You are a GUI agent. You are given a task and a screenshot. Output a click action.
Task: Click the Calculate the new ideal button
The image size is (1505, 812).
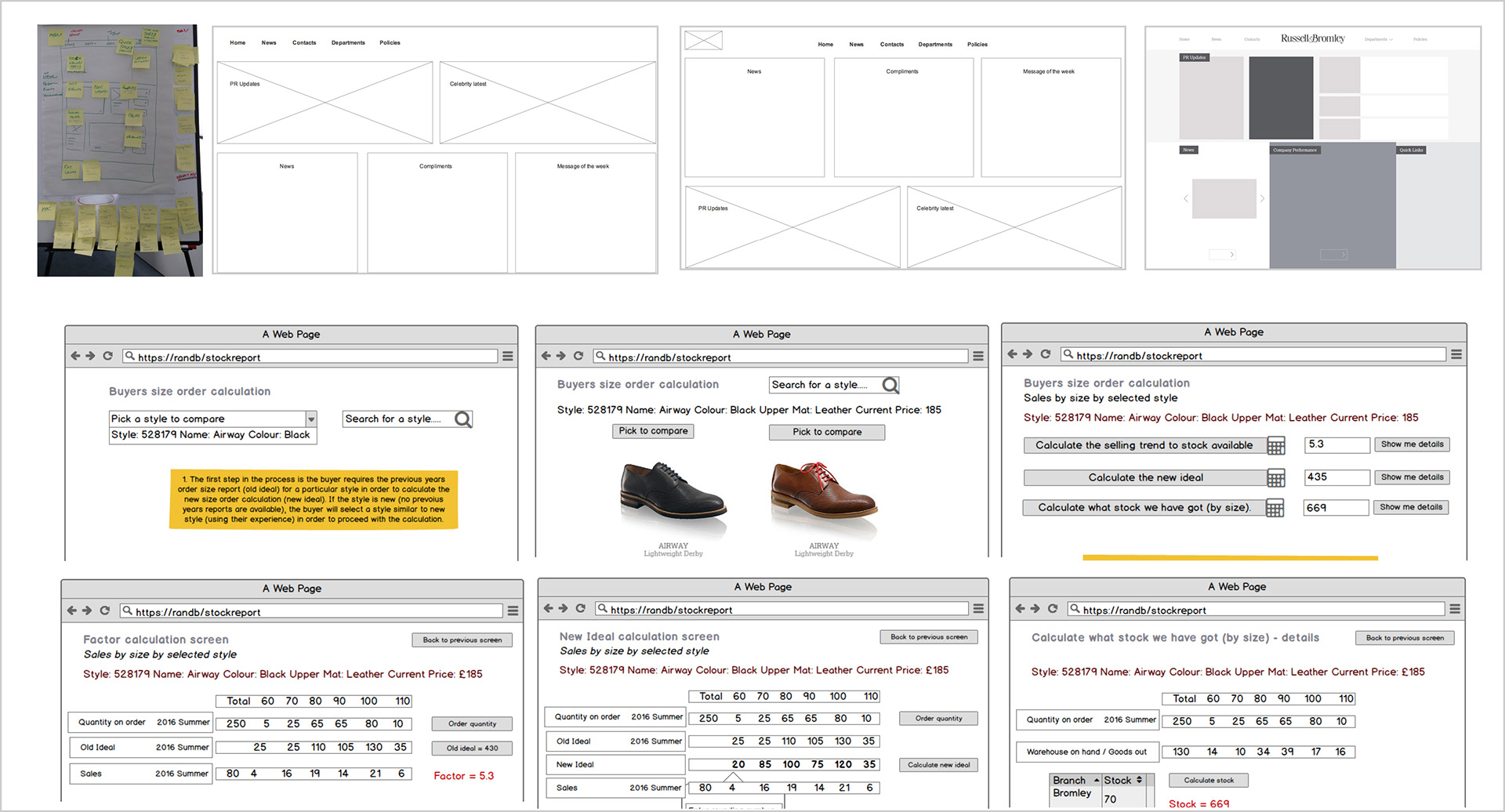(1144, 477)
